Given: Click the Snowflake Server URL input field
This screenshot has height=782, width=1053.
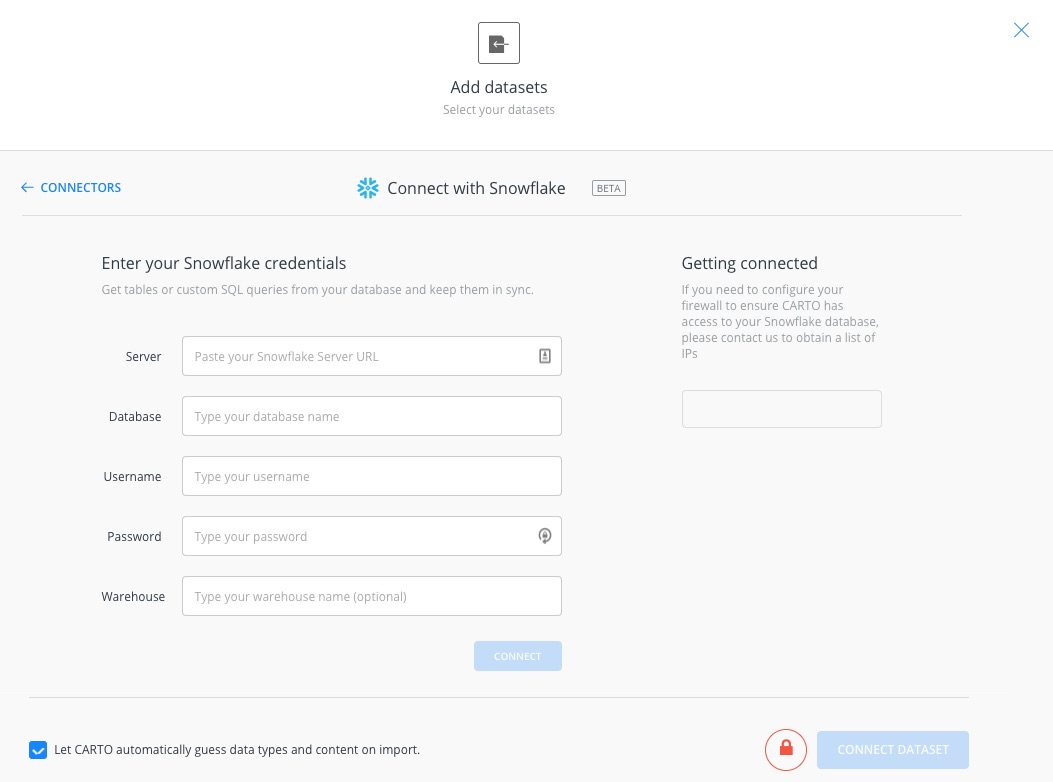Looking at the screenshot, I should (360, 356).
